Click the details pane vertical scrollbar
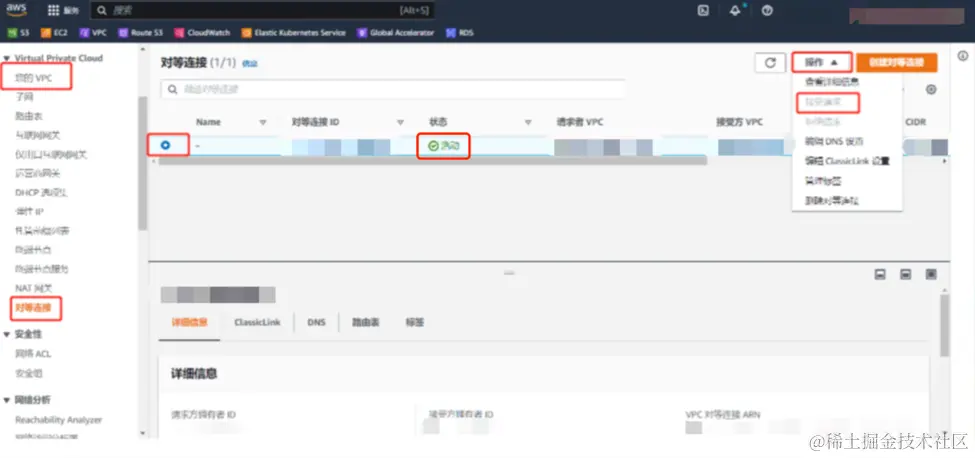The image size is (975, 458). [945, 325]
